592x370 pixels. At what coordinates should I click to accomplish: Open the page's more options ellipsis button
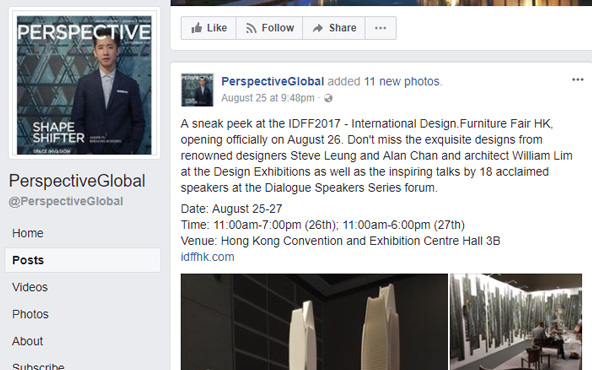pos(381,28)
